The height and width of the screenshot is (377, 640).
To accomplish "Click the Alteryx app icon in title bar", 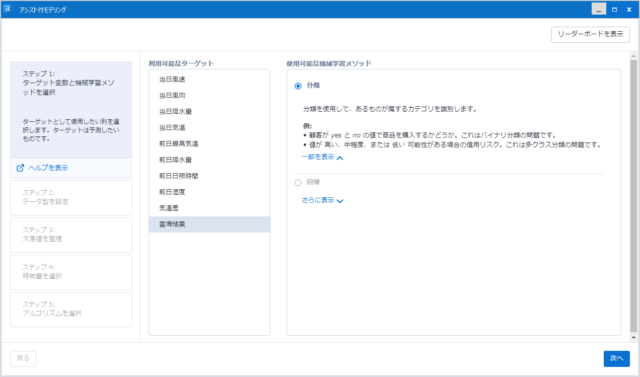I will pos(7,9).
